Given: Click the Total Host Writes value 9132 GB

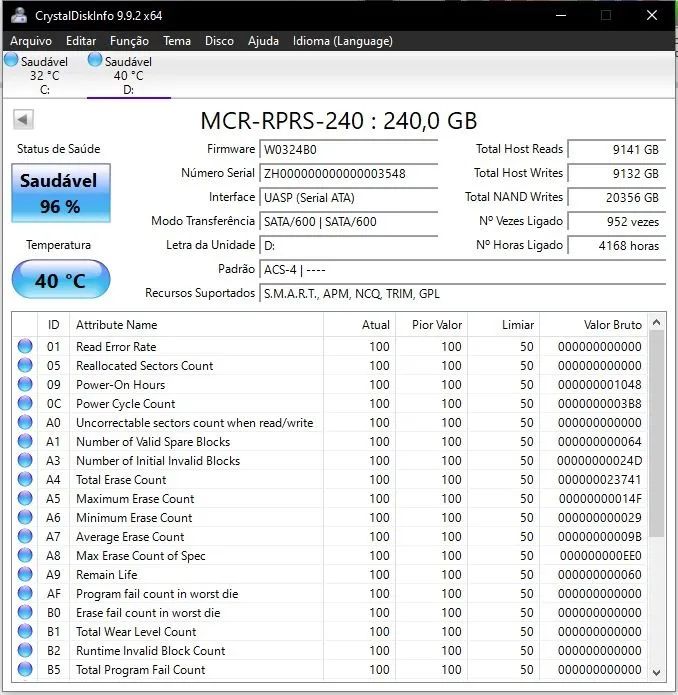Looking at the screenshot, I should click(617, 173).
